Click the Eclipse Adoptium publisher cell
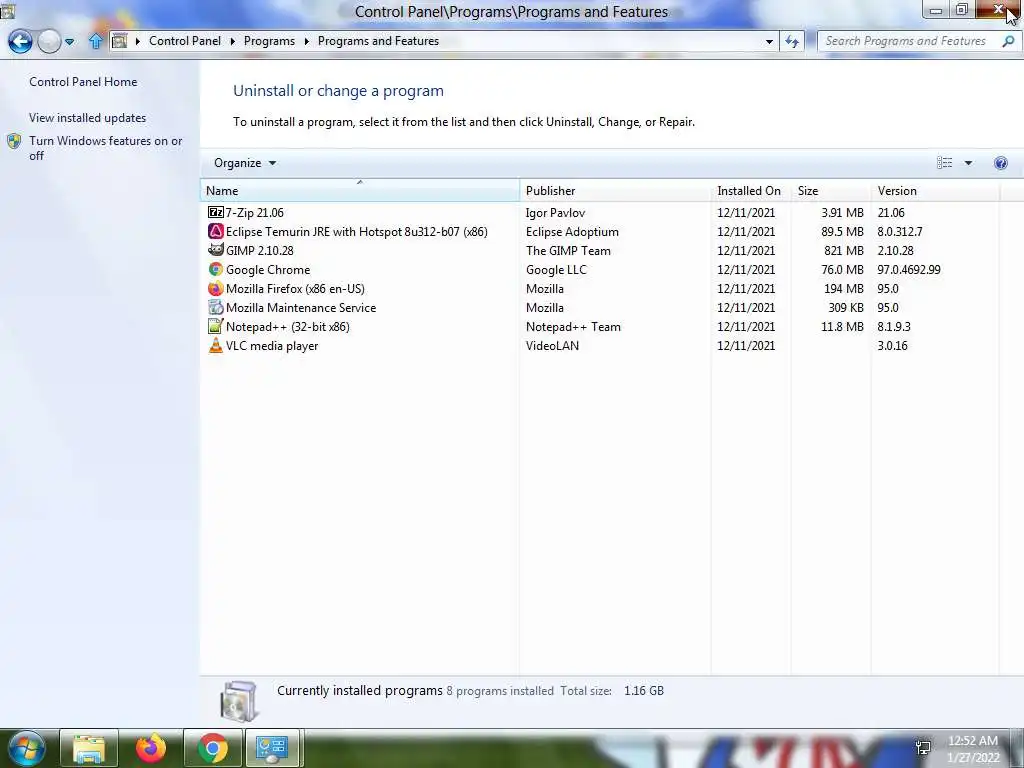 click(572, 231)
